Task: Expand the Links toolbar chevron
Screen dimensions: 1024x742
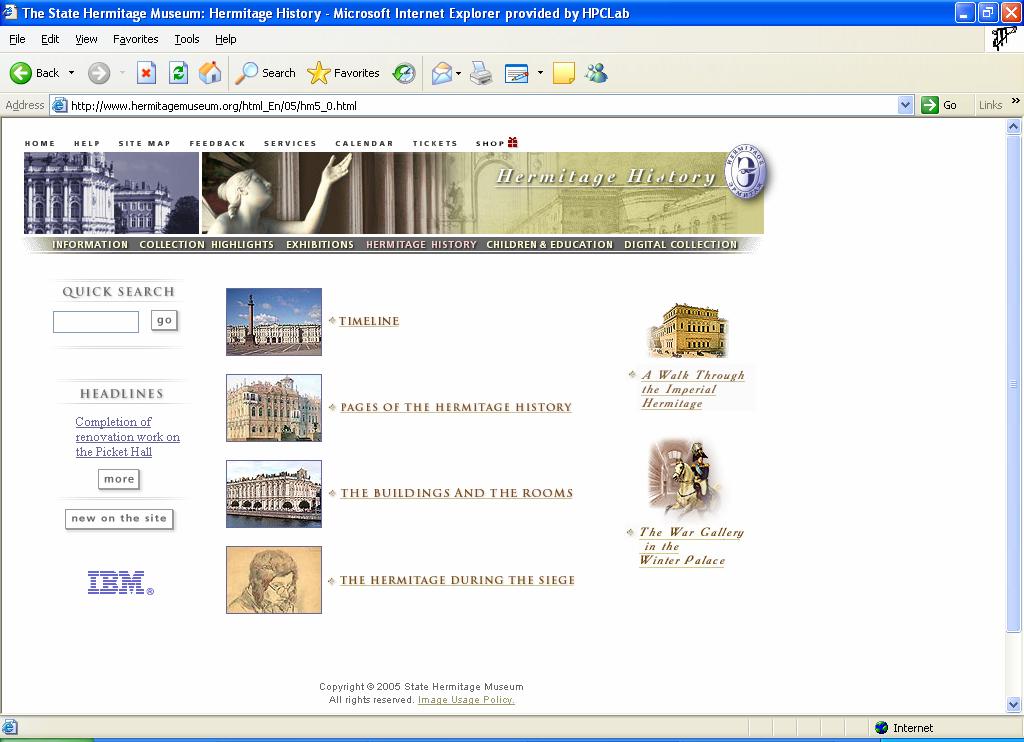Action: click(x=1016, y=101)
